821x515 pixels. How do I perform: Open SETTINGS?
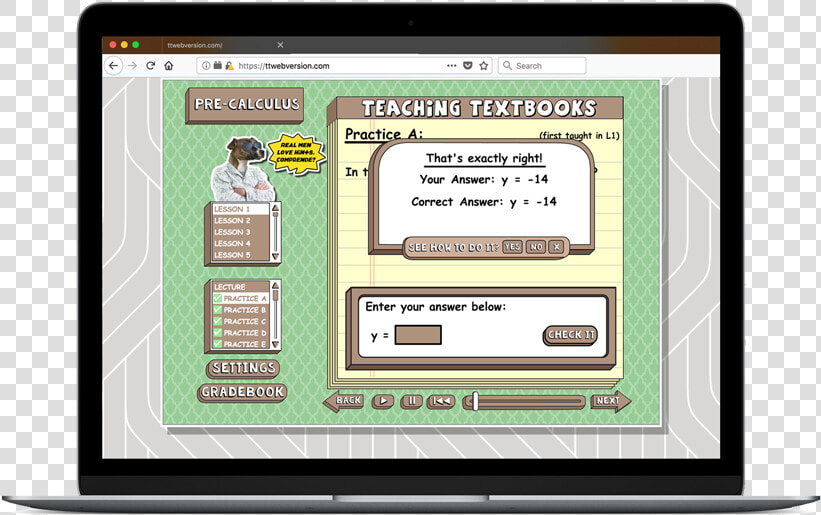pos(243,368)
